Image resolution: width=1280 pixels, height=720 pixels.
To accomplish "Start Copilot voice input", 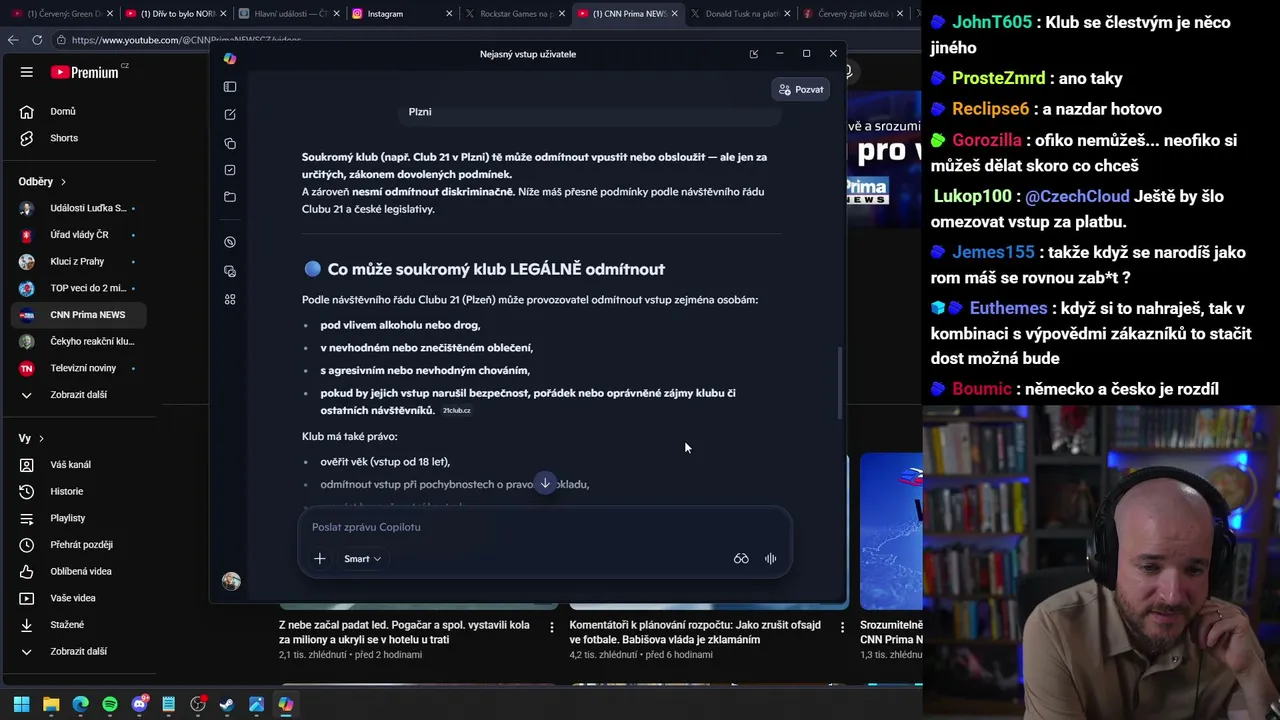I will (x=770, y=559).
